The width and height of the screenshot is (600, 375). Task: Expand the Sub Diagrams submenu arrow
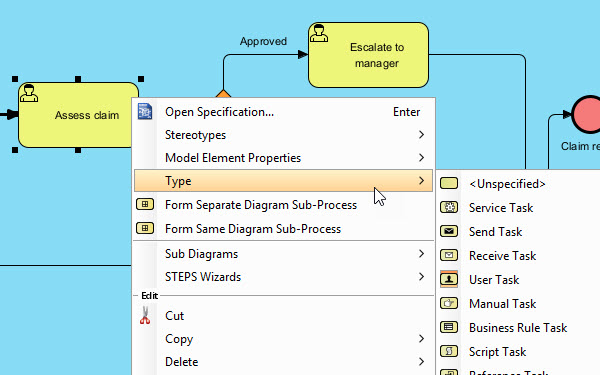421,254
